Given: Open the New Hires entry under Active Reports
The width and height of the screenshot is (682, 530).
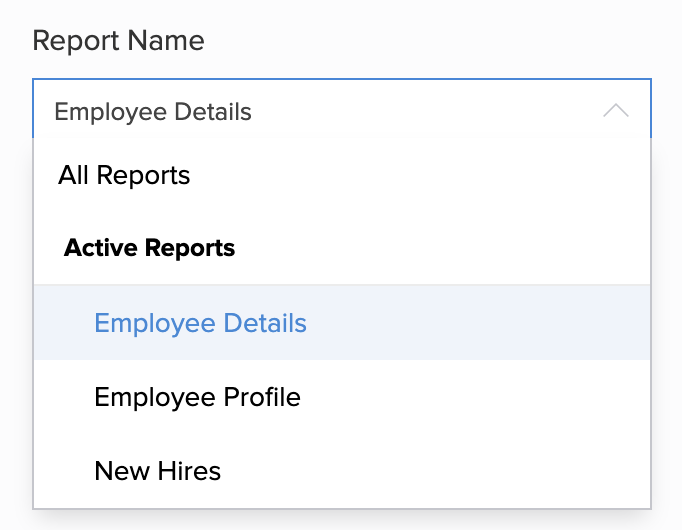Looking at the screenshot, I should coord(157,470).
